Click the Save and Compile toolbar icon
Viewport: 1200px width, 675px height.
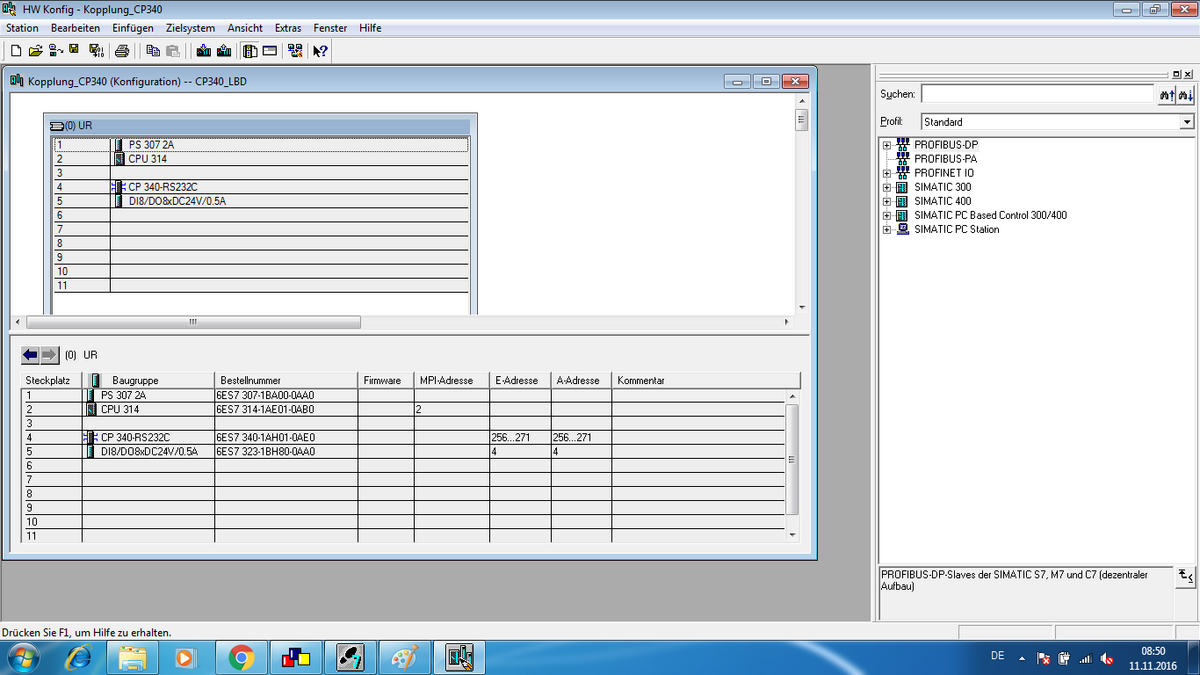pyautogui.click(x=96, y=50)
